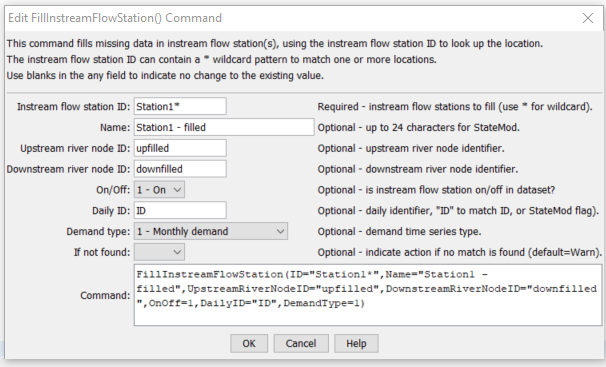Click the Cancel button
The image size is (606, 367).
301,343
